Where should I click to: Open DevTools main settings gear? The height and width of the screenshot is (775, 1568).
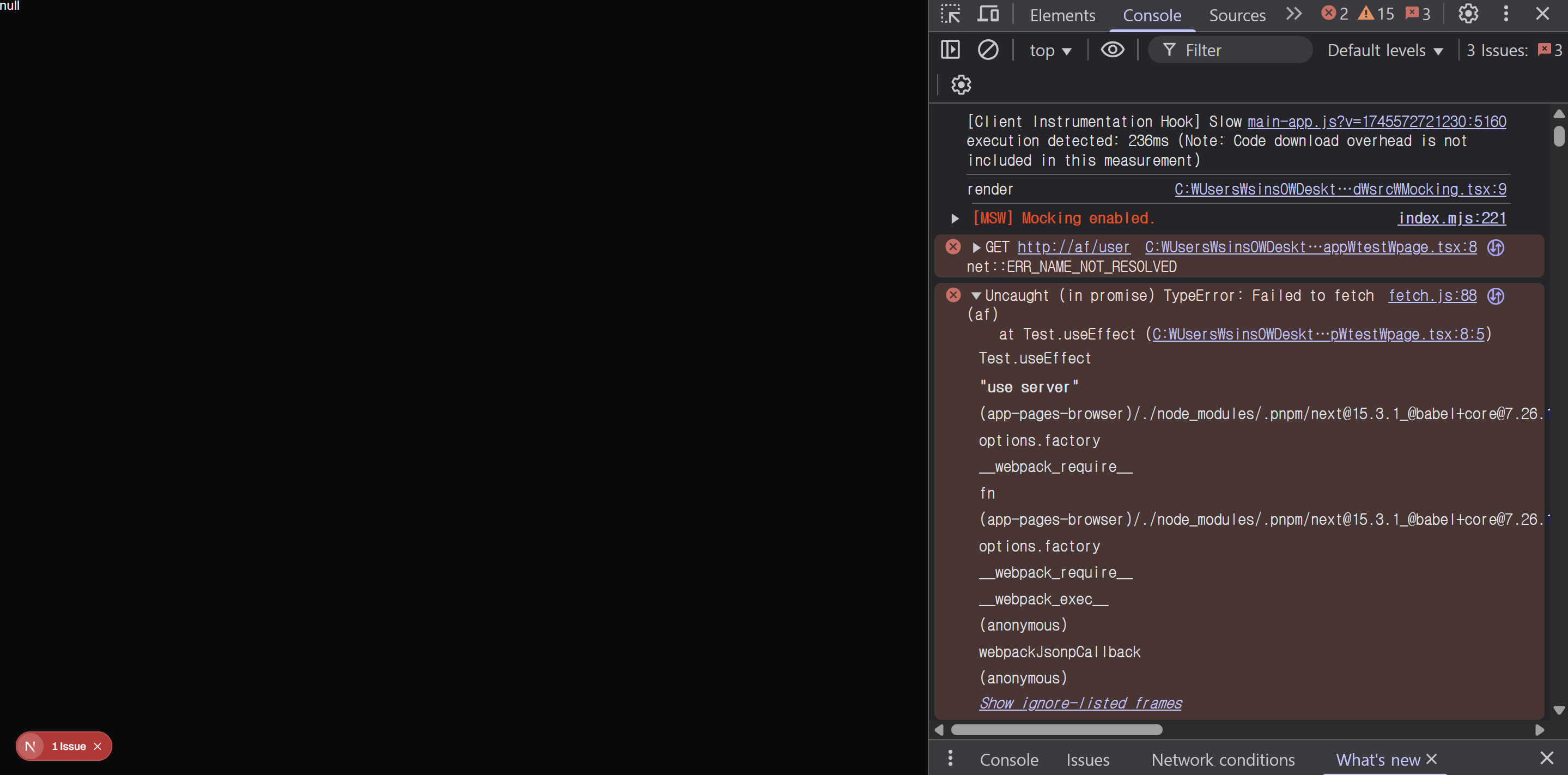click(1468, 14)
